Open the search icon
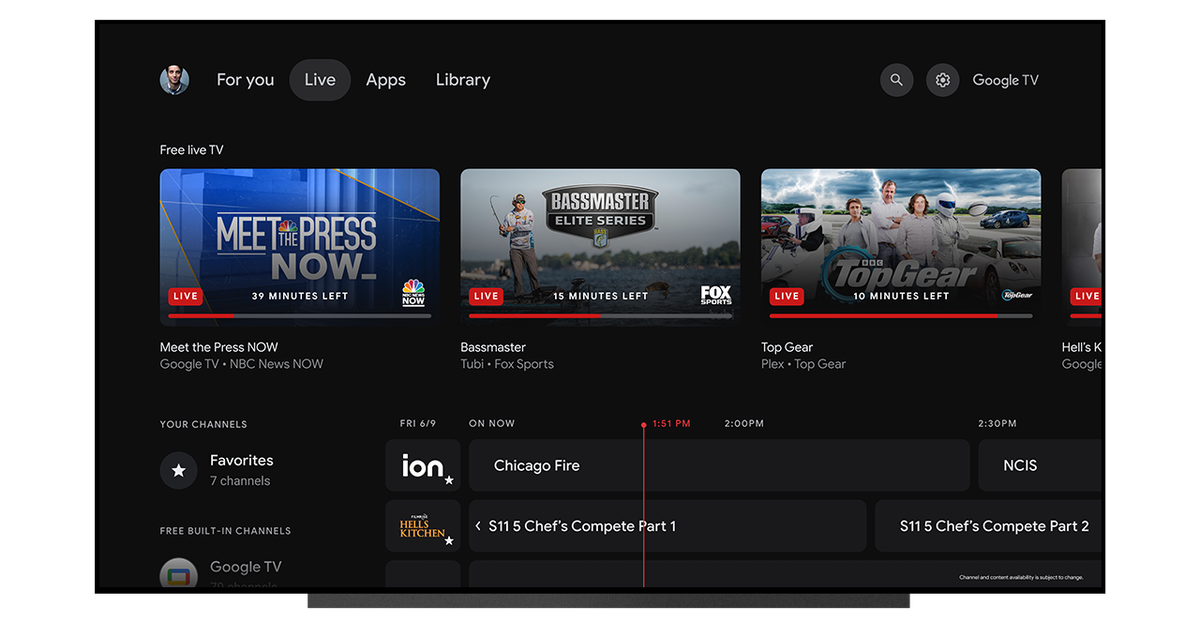The height and width of the screenshot is (628, 1200). coord(896,80)
